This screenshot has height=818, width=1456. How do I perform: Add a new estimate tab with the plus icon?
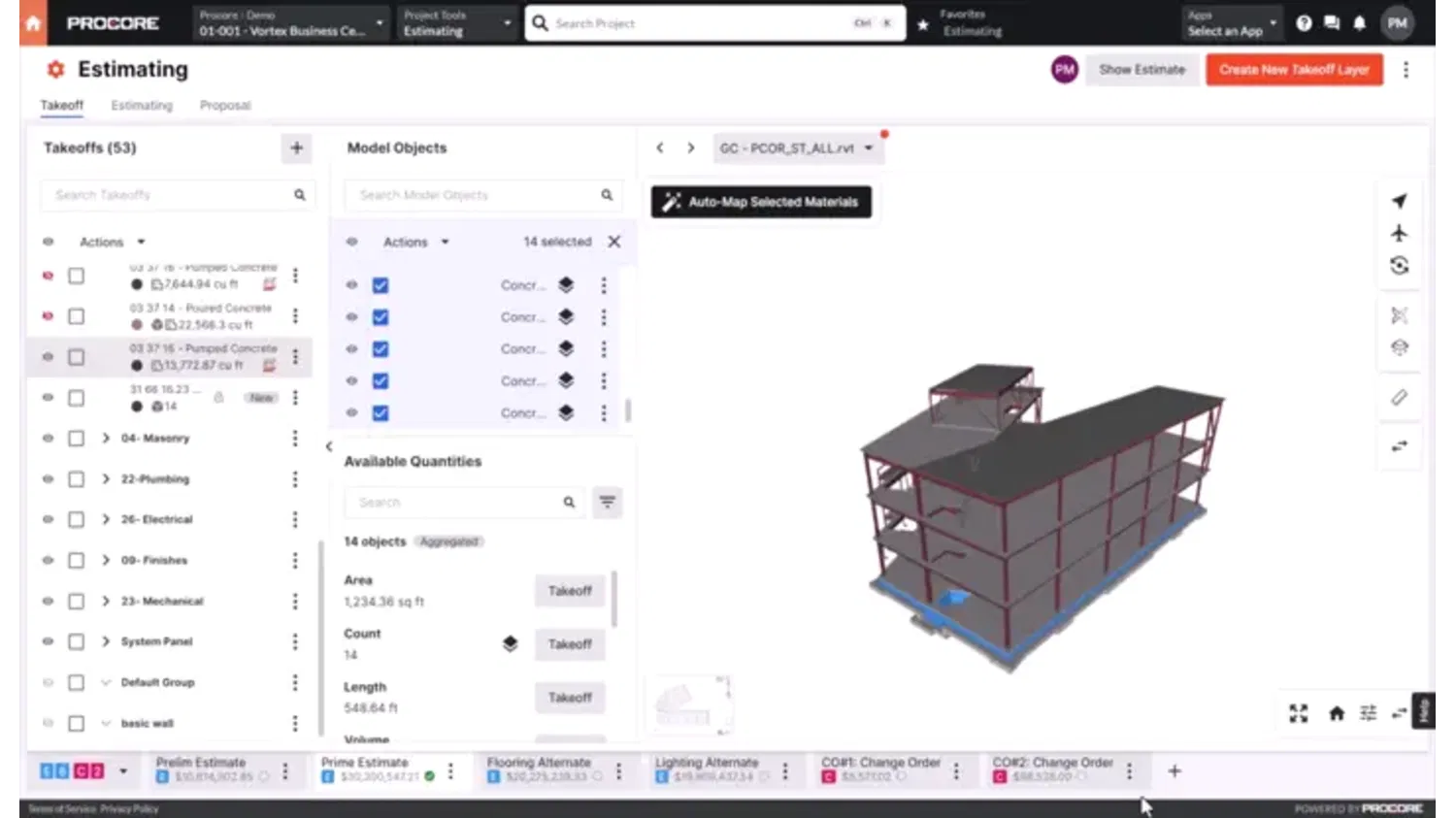click(x=1175, y=770)
